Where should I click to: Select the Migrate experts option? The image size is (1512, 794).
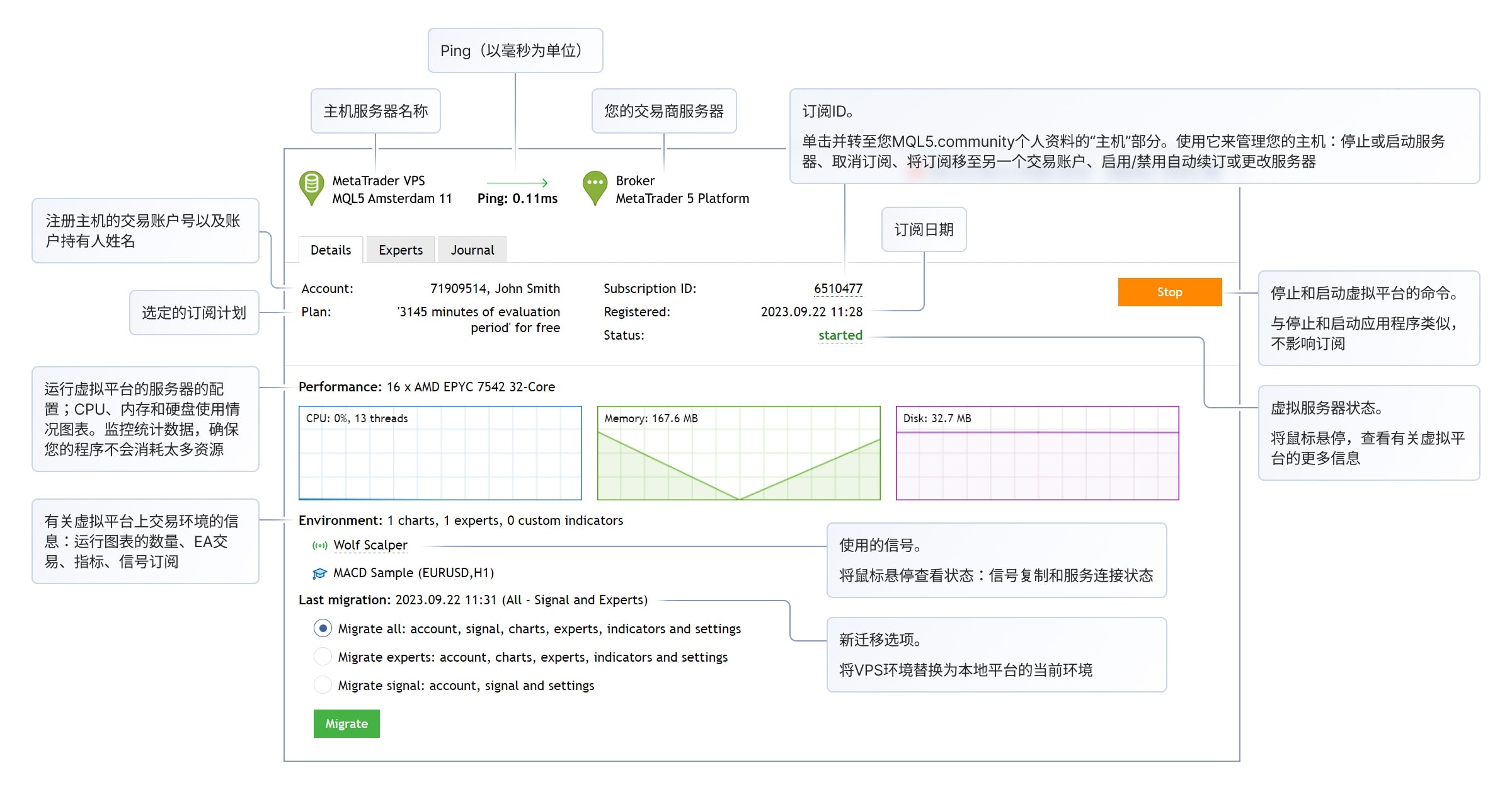point(323,656)
